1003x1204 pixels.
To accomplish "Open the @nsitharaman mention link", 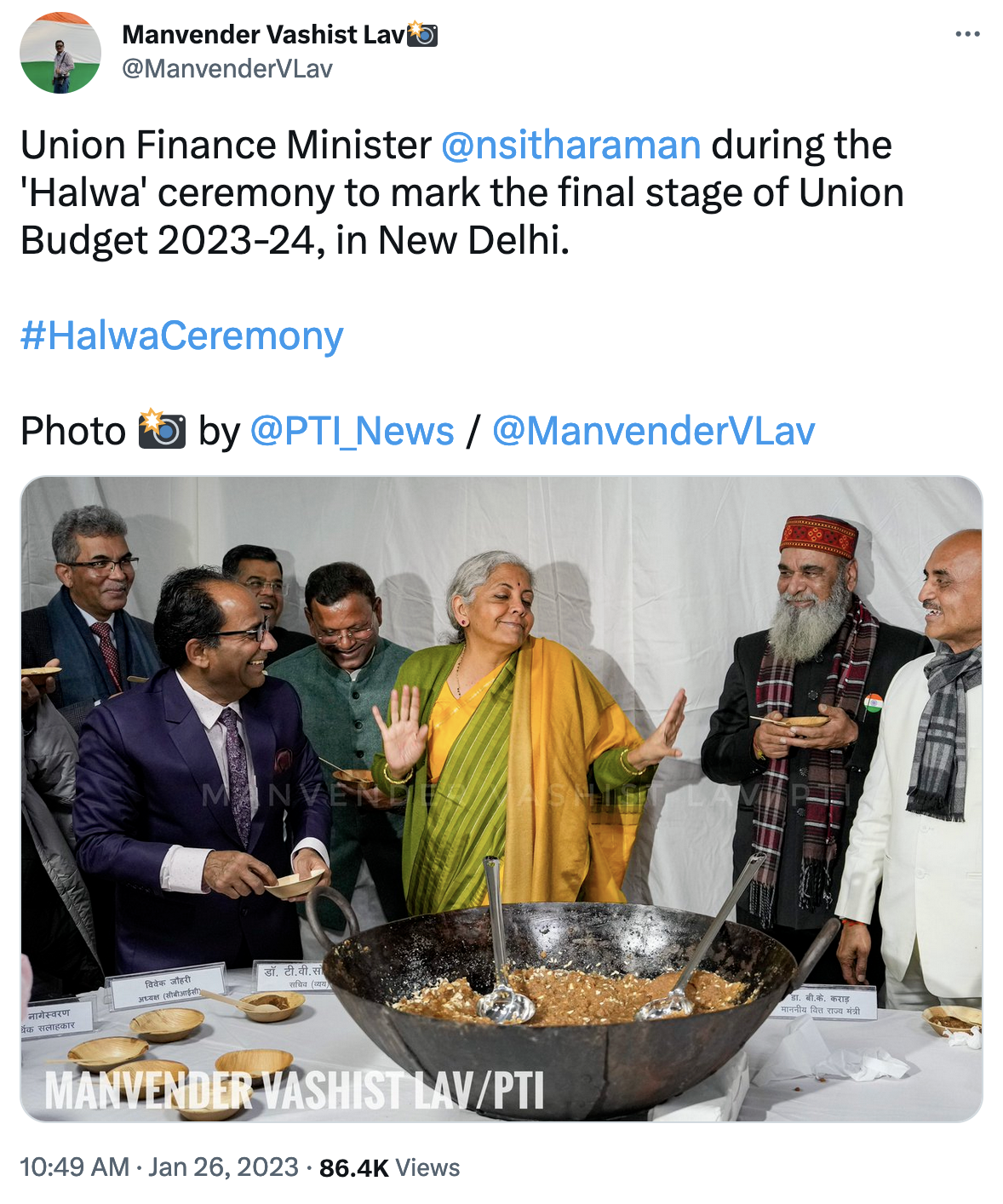I will pos(571,146).
